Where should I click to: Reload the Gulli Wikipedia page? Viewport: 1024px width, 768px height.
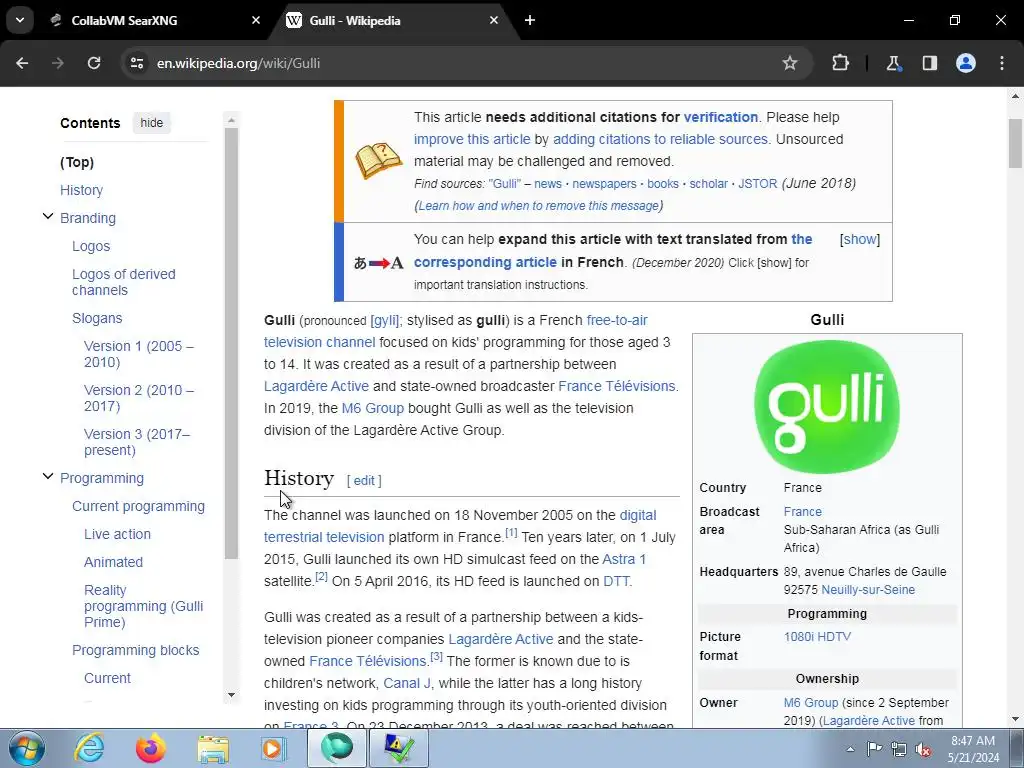pos(94,63)
